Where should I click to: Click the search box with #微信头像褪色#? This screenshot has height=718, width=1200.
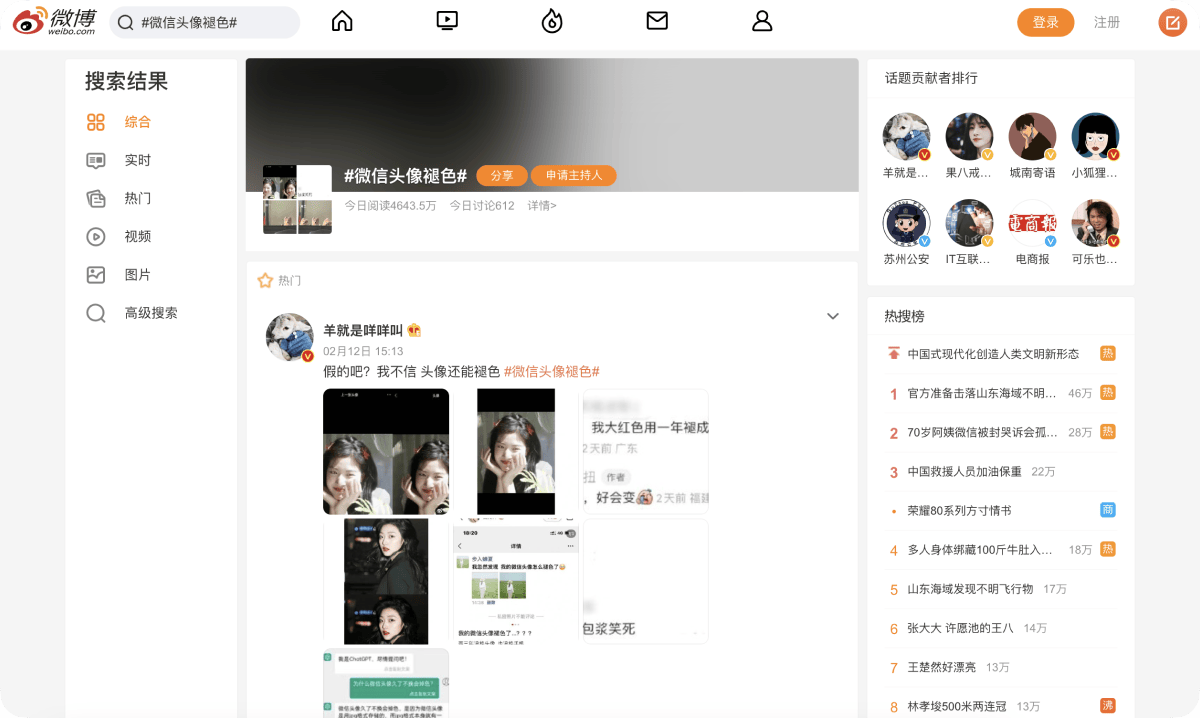pyautogui.click(x=205, y=22)
